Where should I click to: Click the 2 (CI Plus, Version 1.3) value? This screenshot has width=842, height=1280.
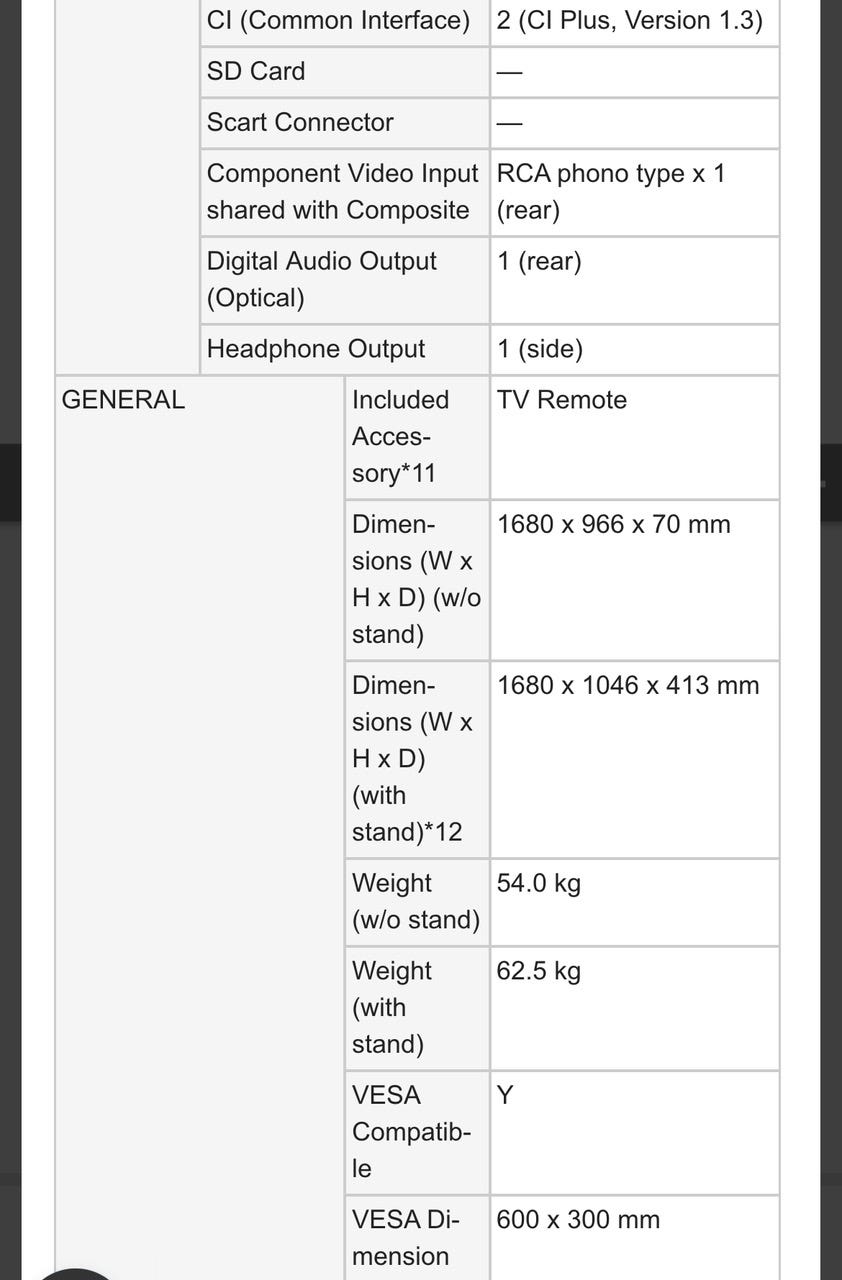[x=630, y=20]
